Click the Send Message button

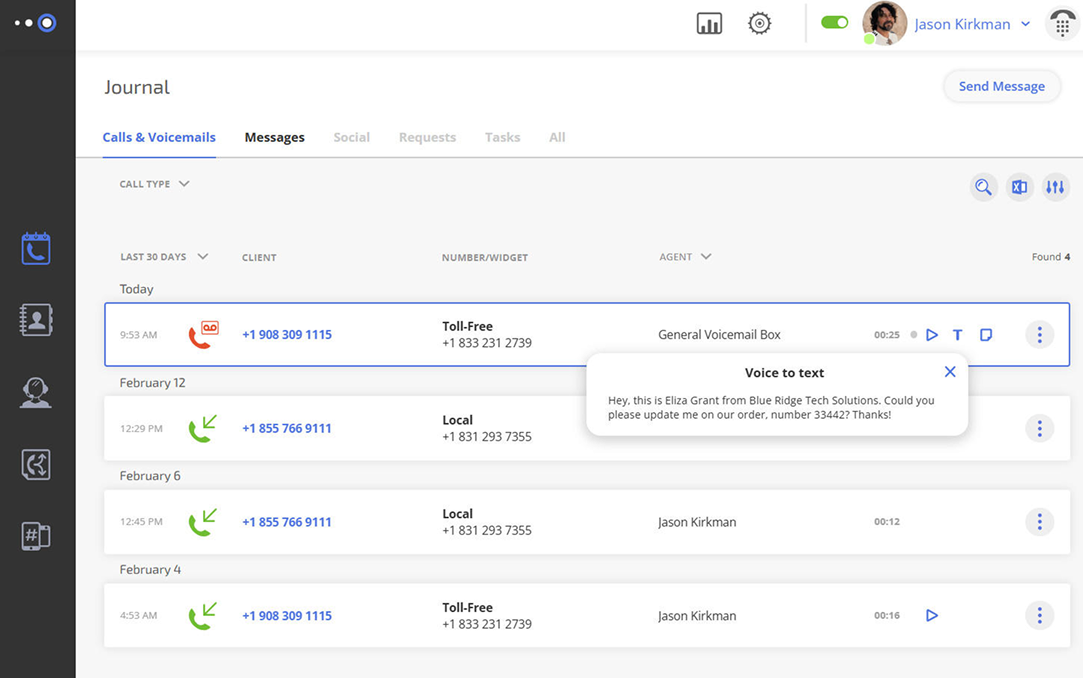tap(1001, 86)
